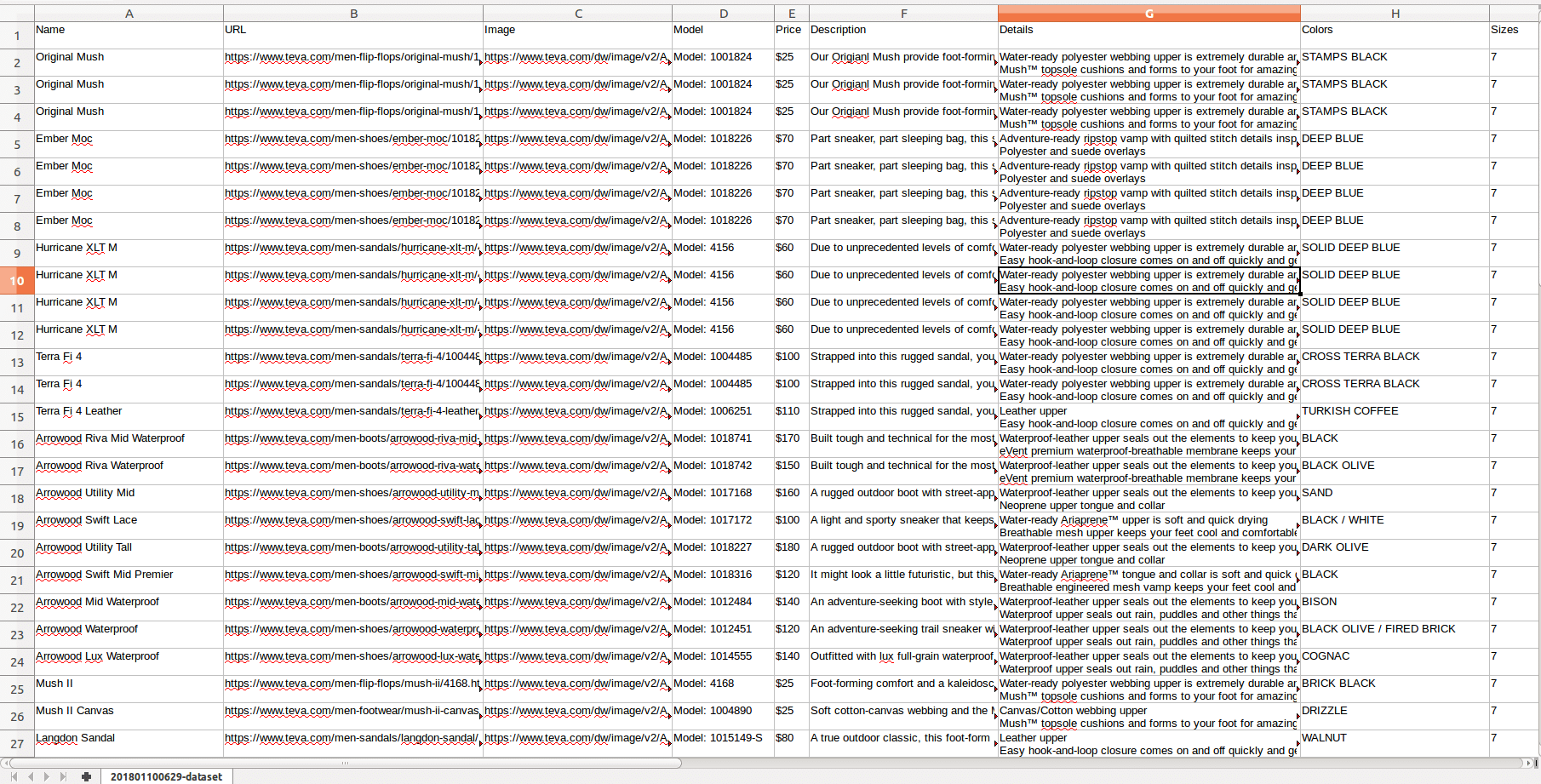The height and width of the screenshot is (784, 1541).
Task: Click the select-all corner box above row 1
Action: click(17, 14)
